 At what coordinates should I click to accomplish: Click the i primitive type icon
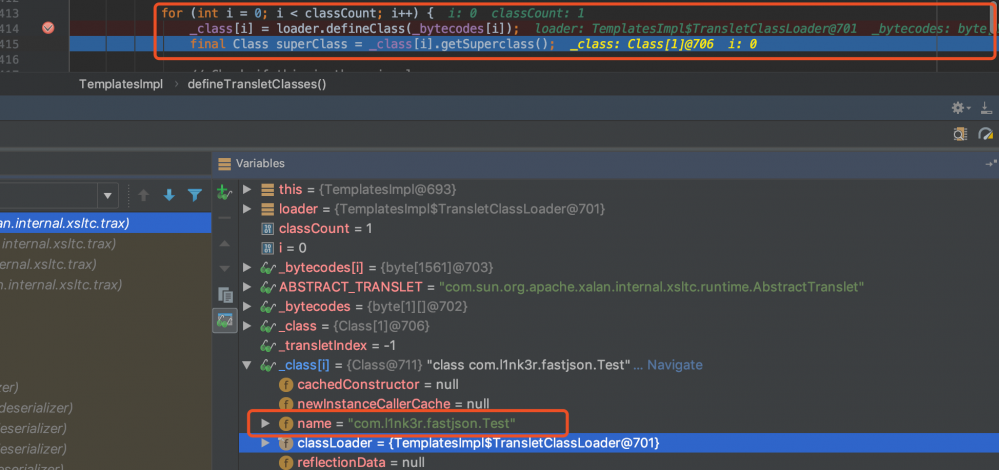point(268,248)
